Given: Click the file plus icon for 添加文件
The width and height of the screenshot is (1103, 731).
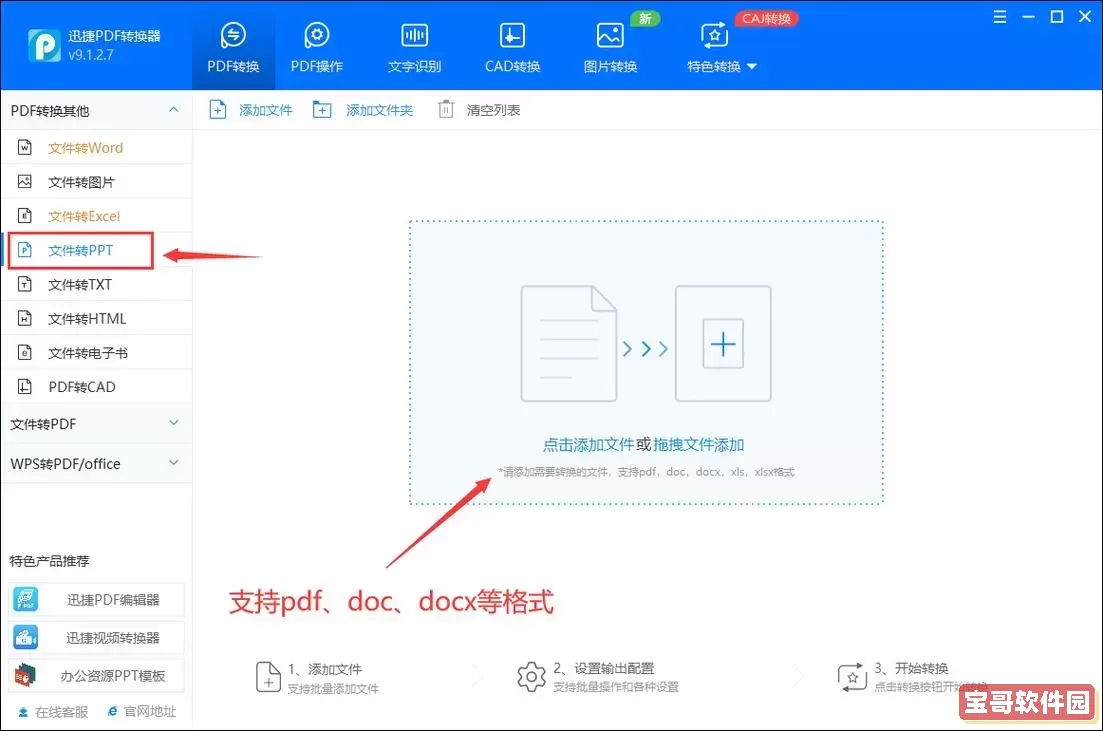Looking at the screenshot, I should point(218,110).
